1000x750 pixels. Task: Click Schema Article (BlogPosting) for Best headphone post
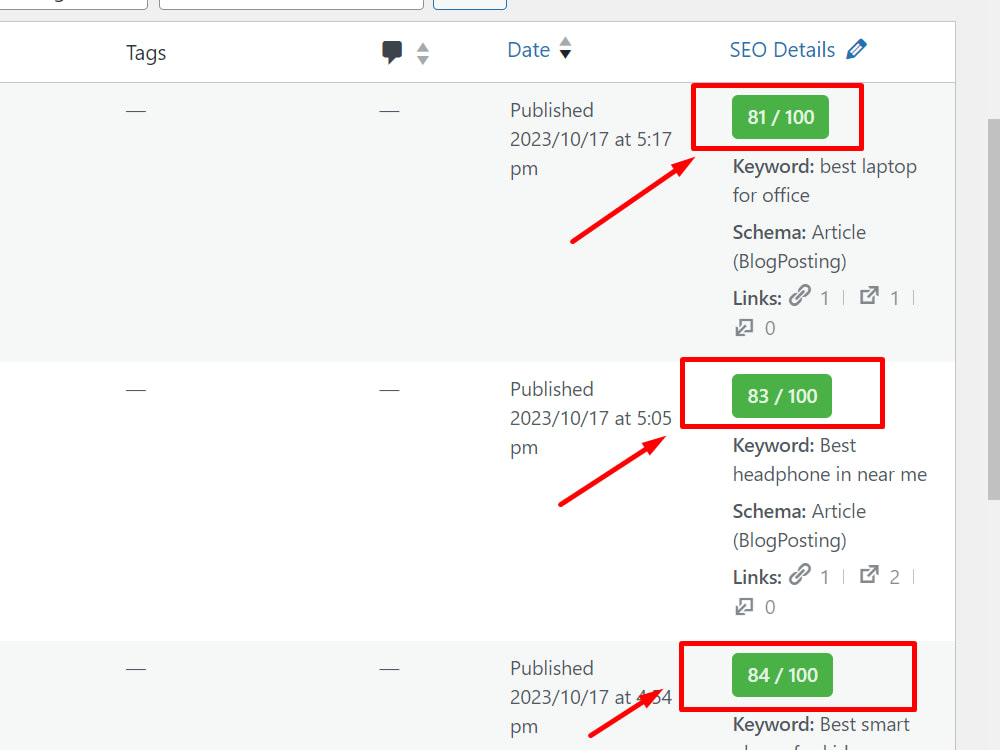[799, 526]
